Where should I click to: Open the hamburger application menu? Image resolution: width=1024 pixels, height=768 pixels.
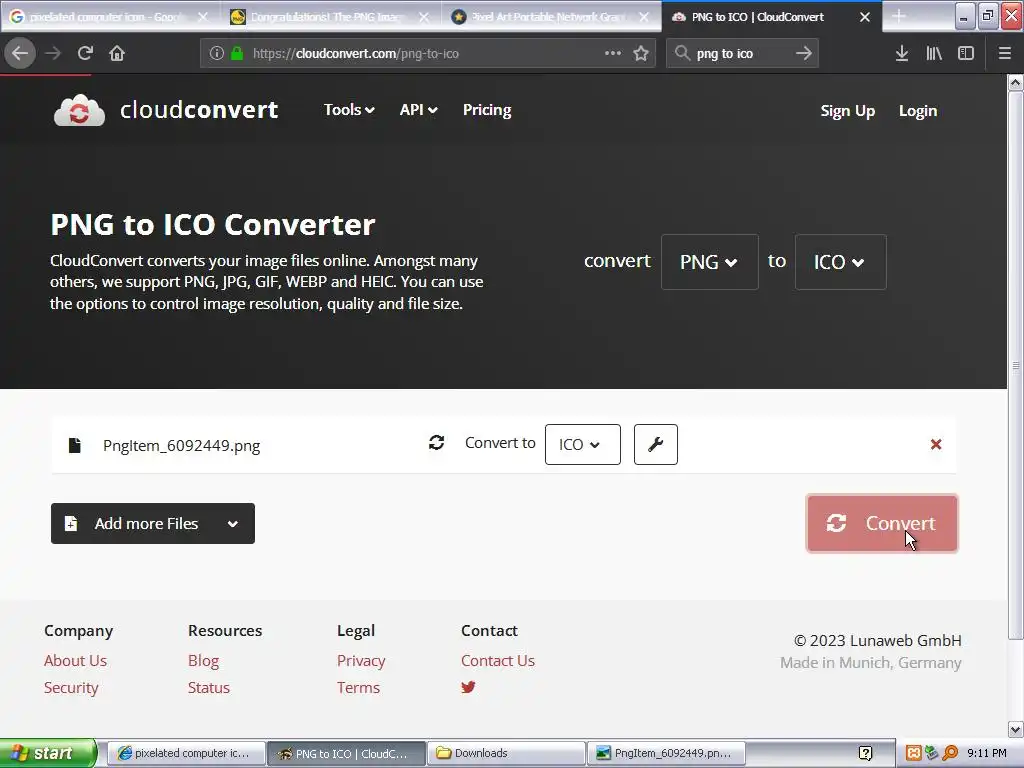point(1004,53)
